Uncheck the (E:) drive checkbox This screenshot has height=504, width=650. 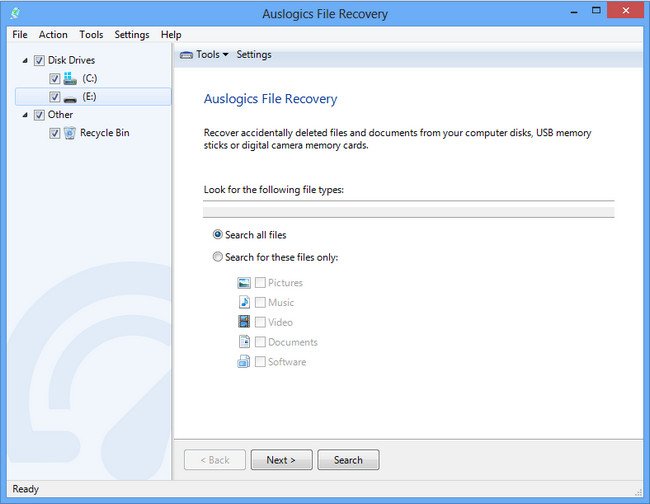point(54,97)
